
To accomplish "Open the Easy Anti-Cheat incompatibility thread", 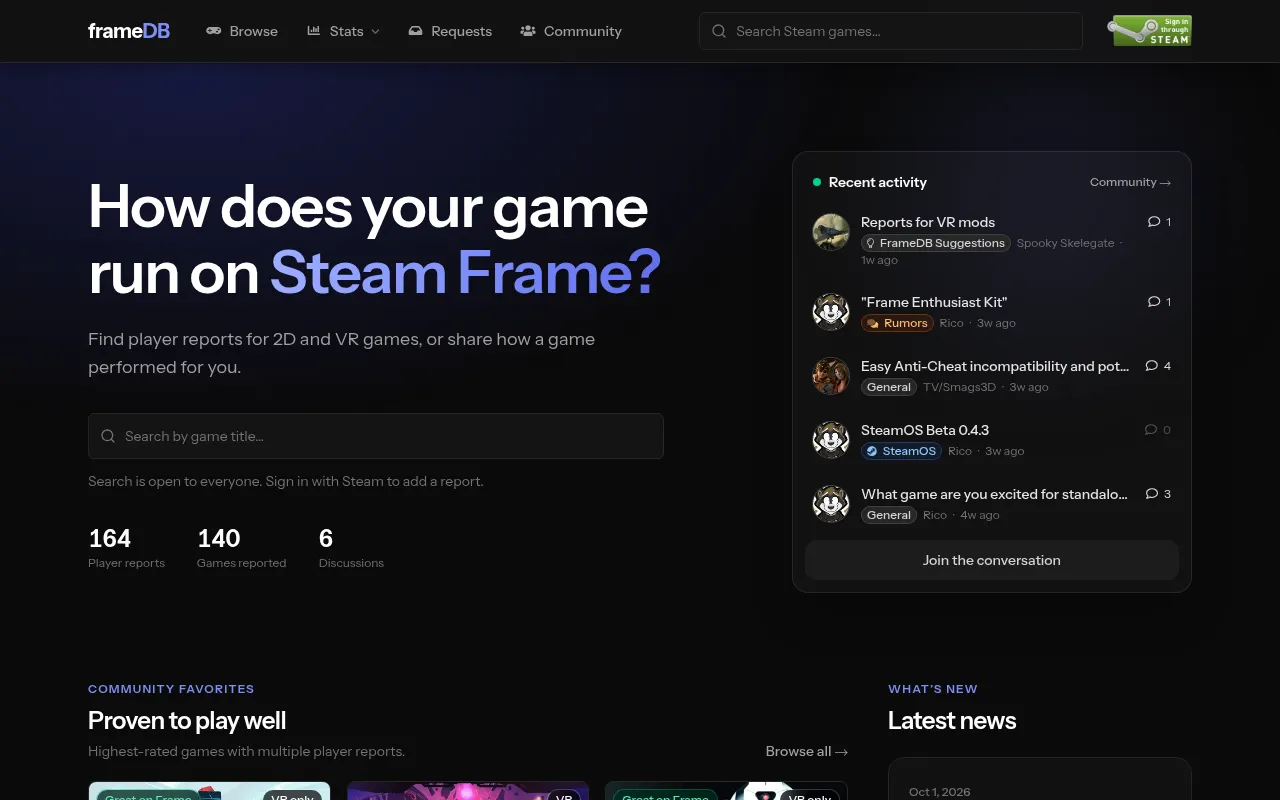I will pos(995,366).
